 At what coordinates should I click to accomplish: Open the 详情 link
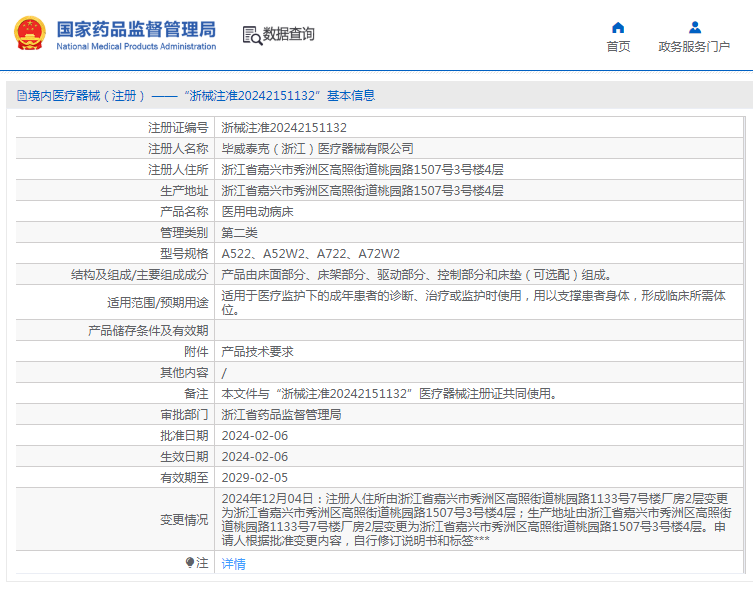pos(233,564)
